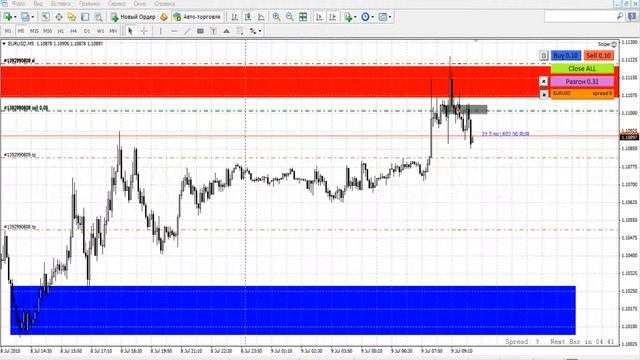Image resolution: width=640 pixels, height=360 pixels.
Task: Switch timeframe to MN
Action: (x=113, y=31)
